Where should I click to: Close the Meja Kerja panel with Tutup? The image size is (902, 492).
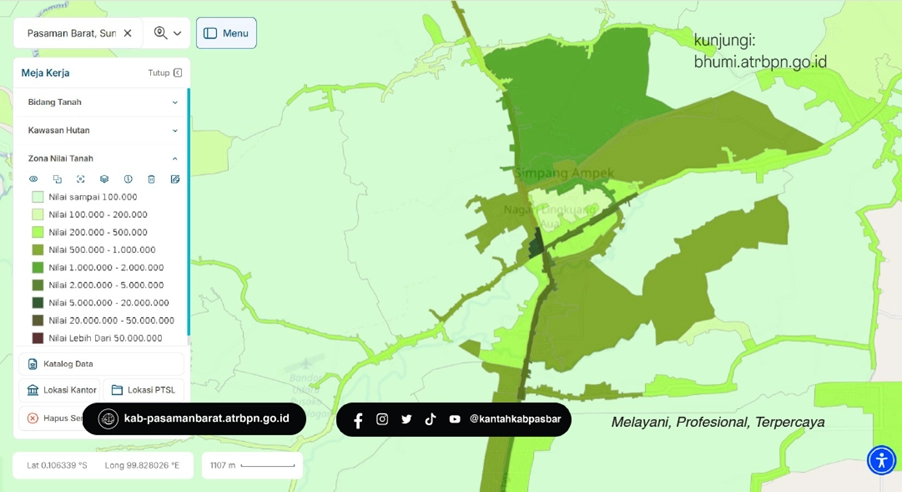(164, 73)
